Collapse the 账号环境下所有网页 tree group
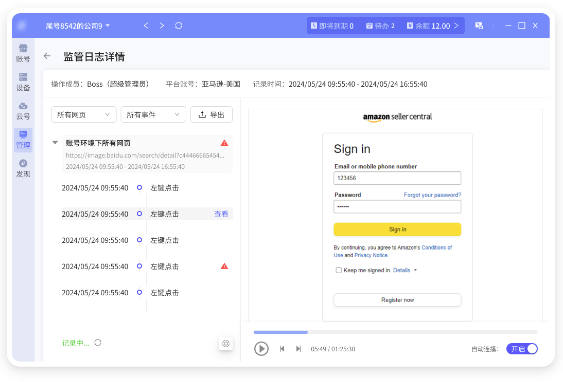 (55, 143)
